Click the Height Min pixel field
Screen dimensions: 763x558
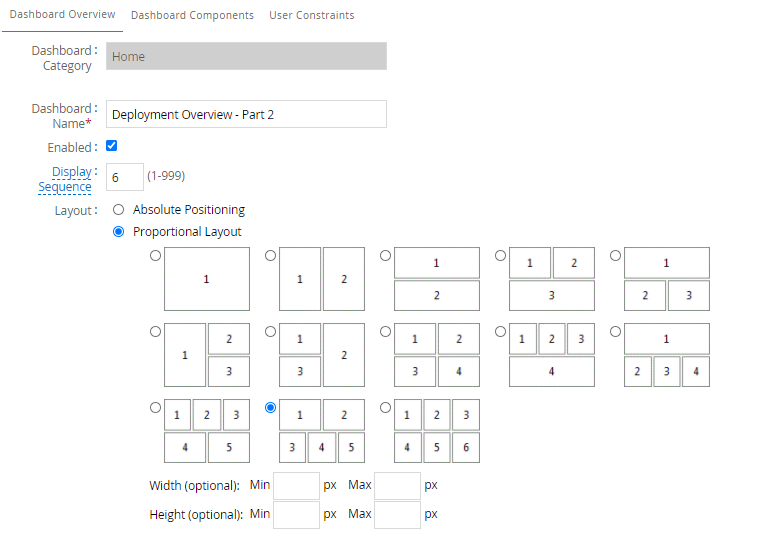tap(296, 514)
